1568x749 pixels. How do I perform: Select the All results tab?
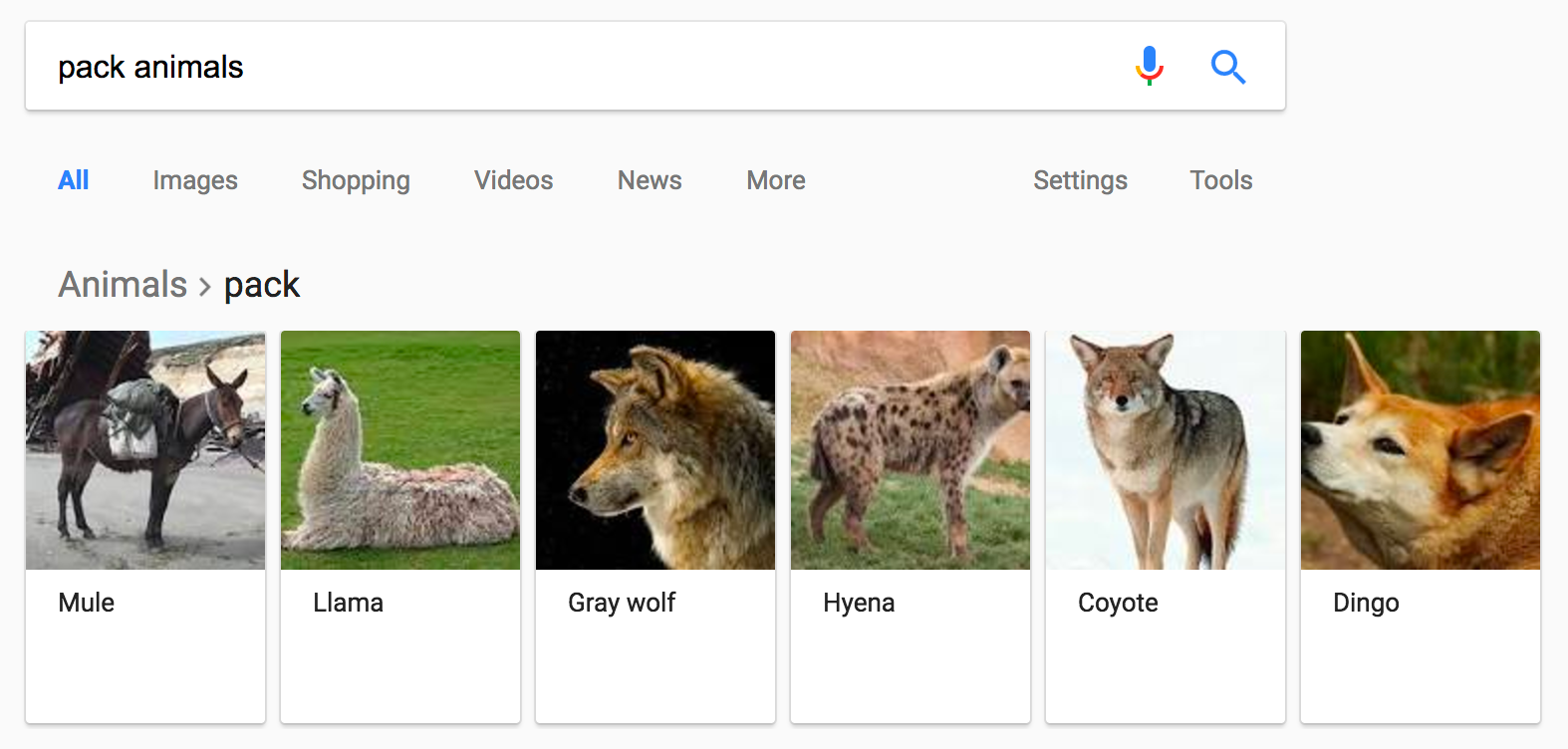[x=74, y=180]
